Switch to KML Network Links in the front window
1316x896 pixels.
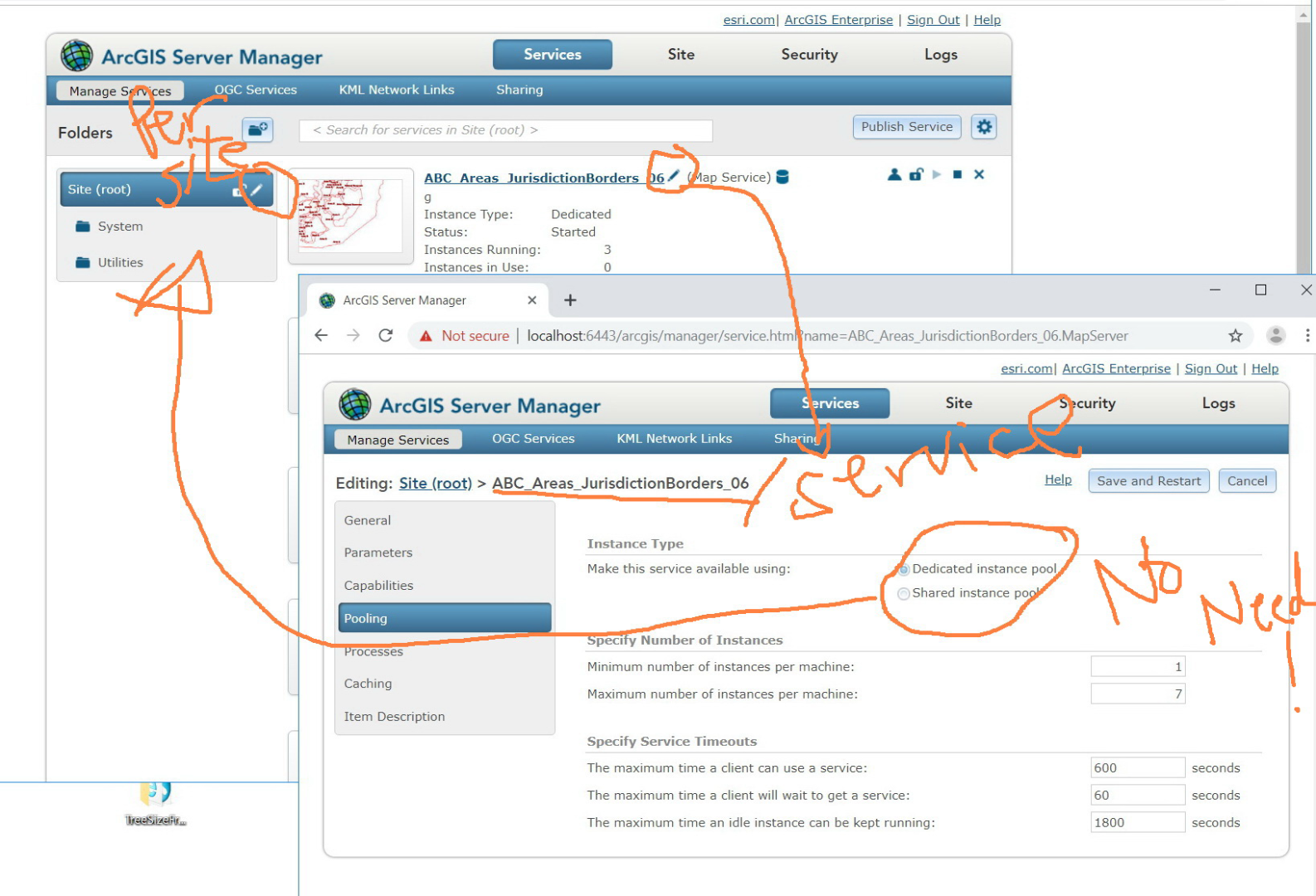click(x=675, y=439)
